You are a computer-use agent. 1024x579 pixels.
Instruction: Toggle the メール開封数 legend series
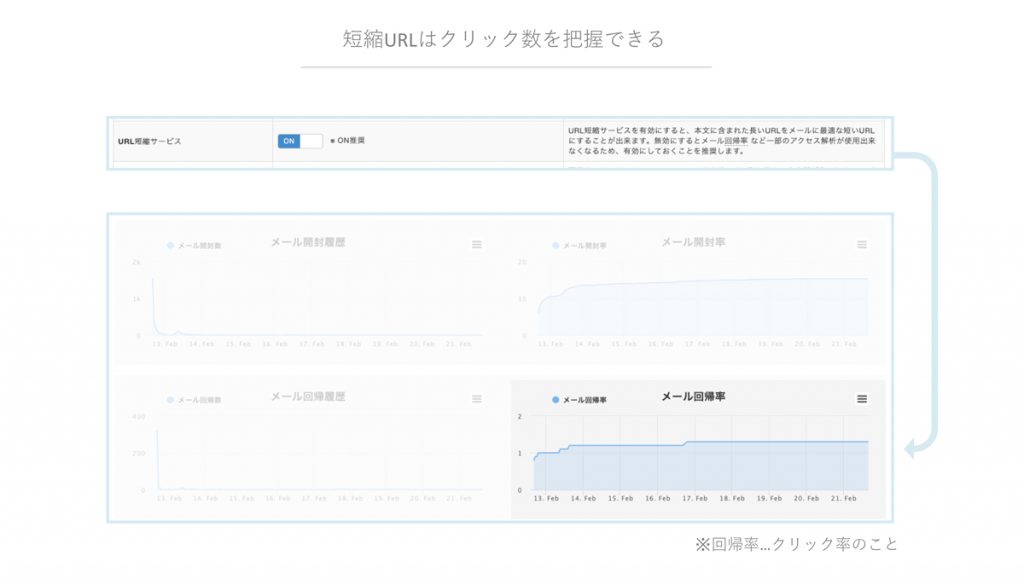pos(200,246)
